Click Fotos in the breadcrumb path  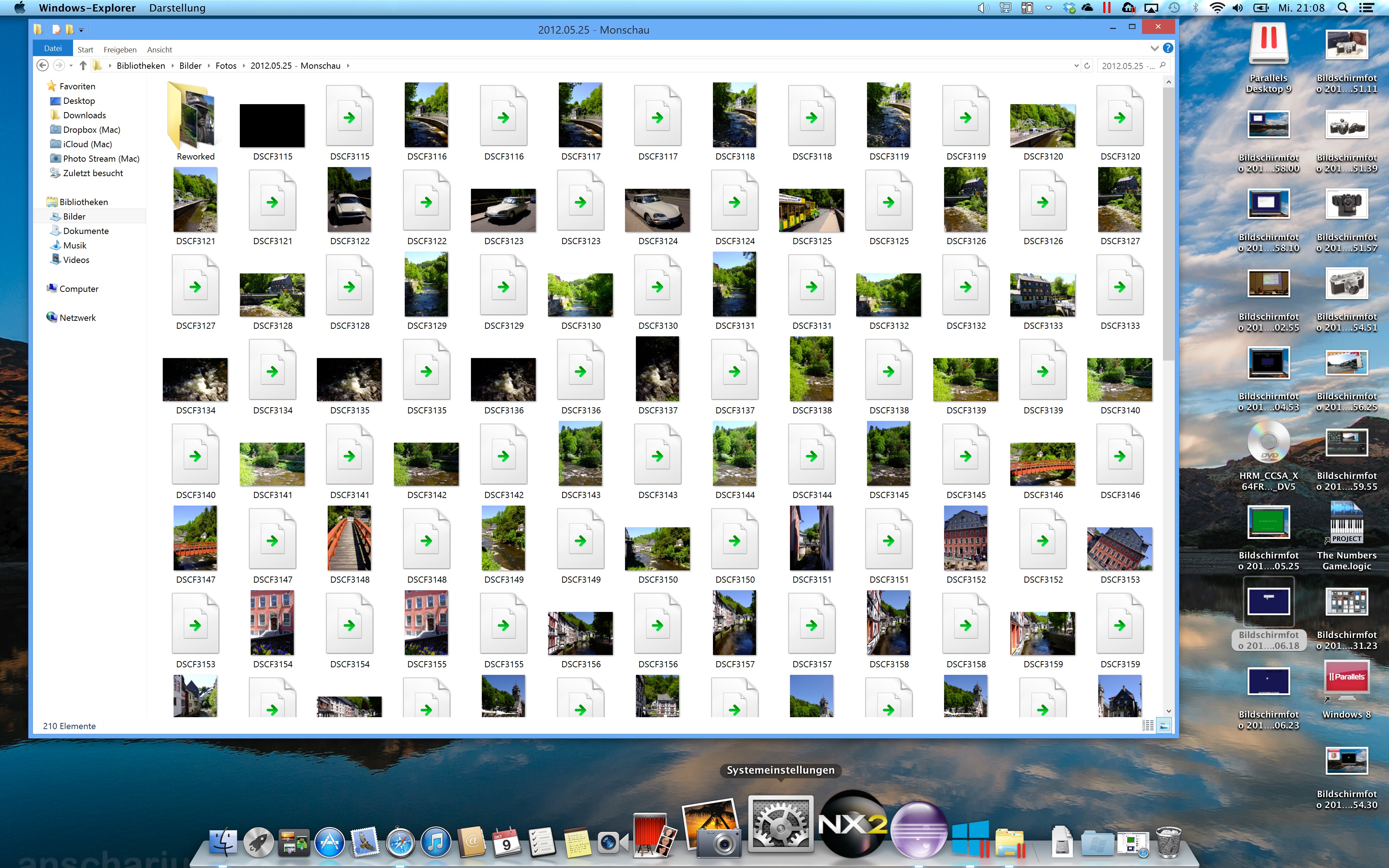[226, 65]
